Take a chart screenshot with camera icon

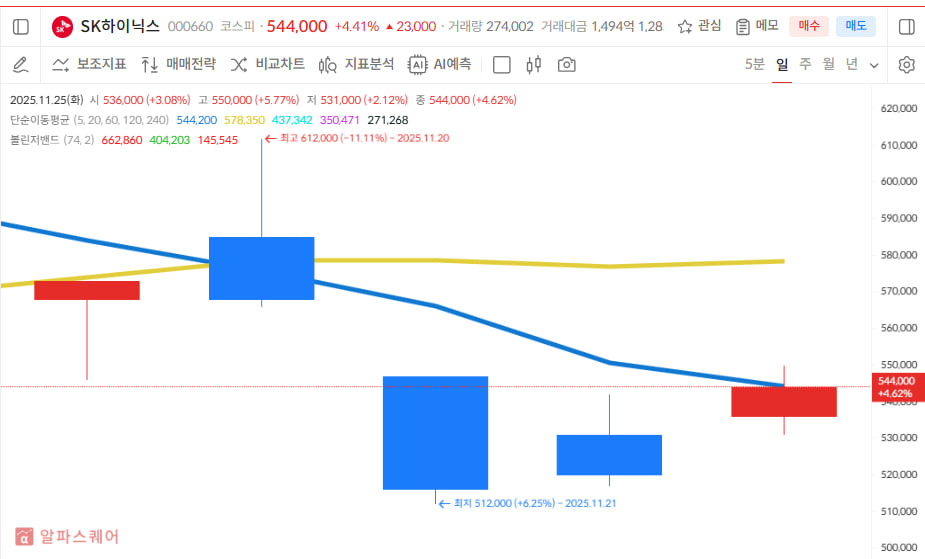pyautogui.click(x=566, y=65)
